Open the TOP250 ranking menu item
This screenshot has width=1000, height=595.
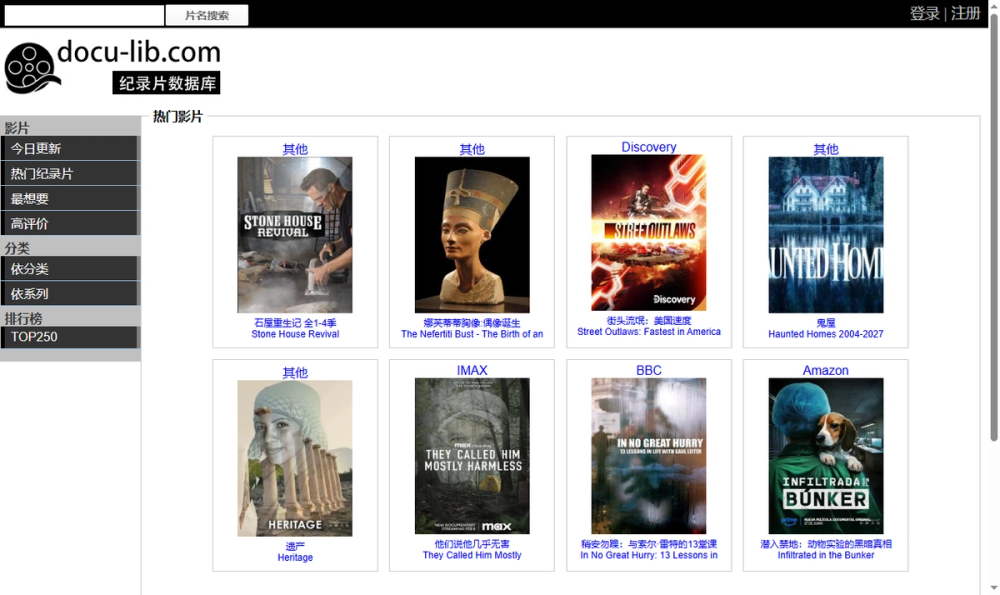click(x=69, y=337)
